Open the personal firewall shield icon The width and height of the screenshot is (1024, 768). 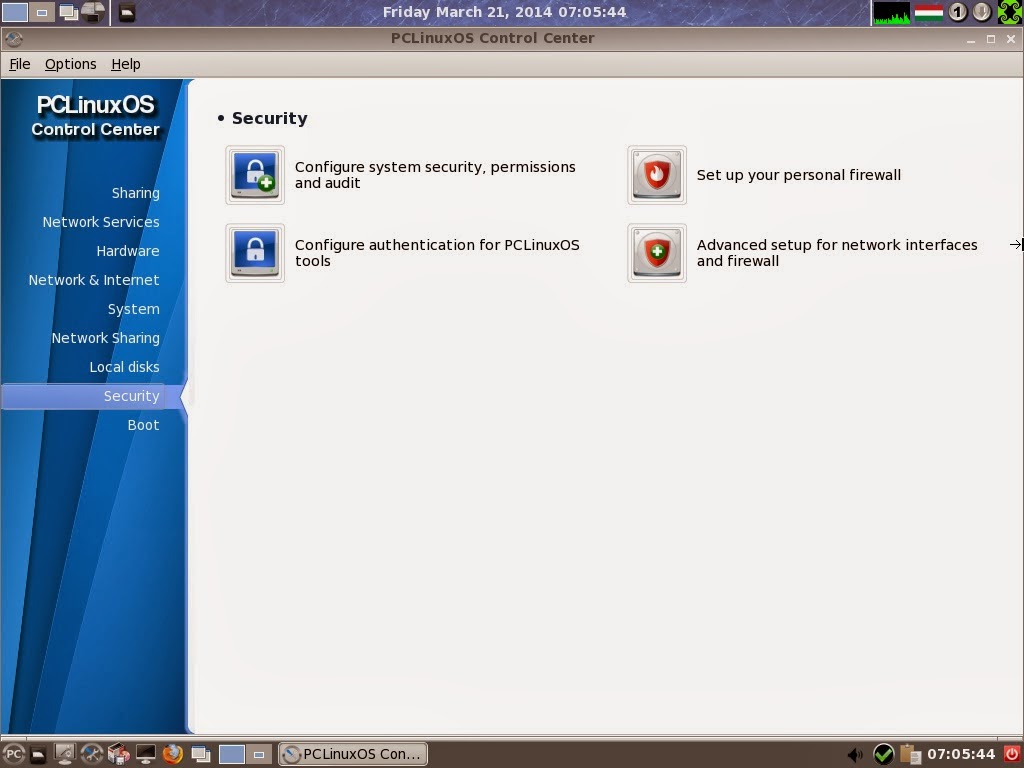656,175
